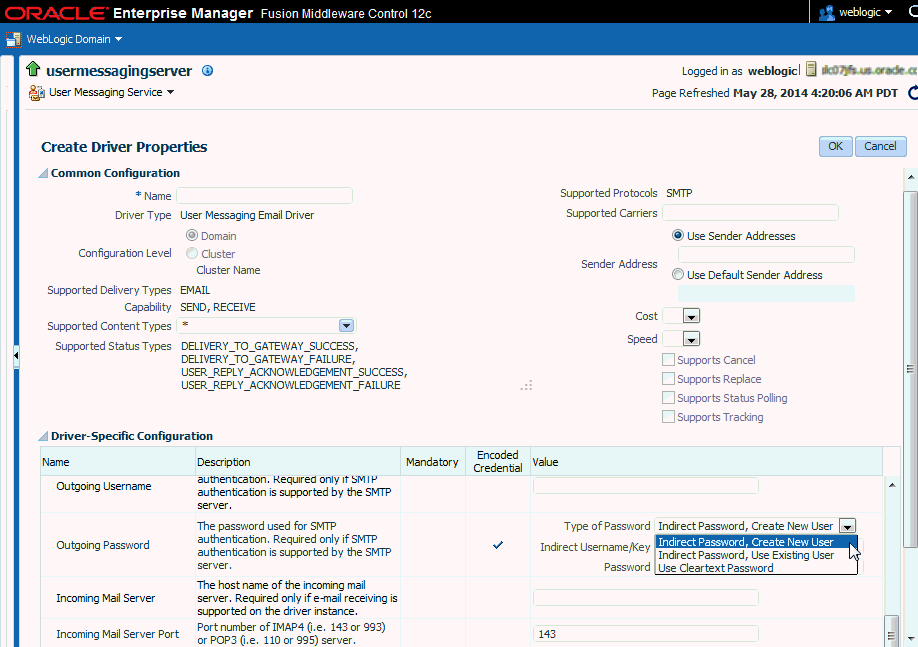Toggle the Supports Tracking checkbox
The width and height of the screenshot is (918, 647).
click(x=668, y=416)
